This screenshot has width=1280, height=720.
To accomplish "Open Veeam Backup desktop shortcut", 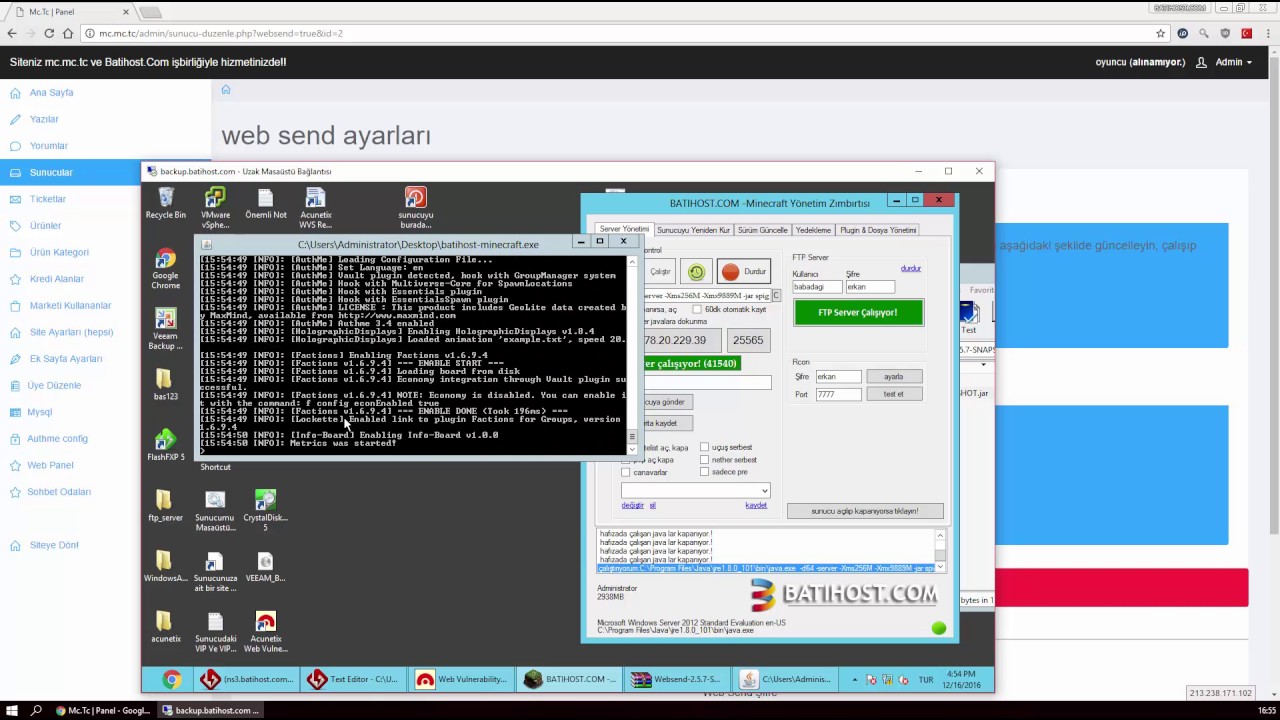I will [x=166, y=329].
